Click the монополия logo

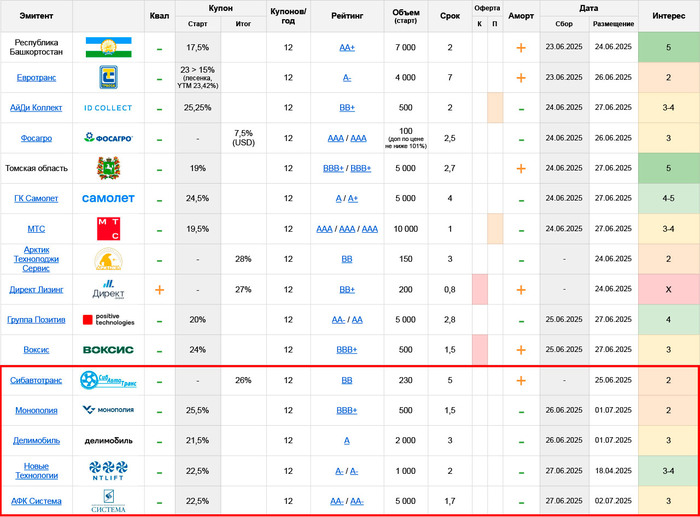108,409
